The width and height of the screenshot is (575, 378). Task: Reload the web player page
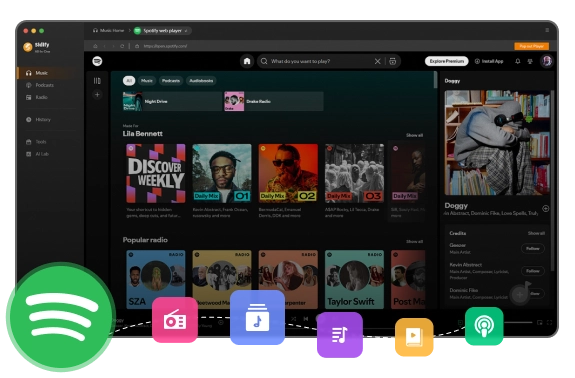(x=122, y=46)
